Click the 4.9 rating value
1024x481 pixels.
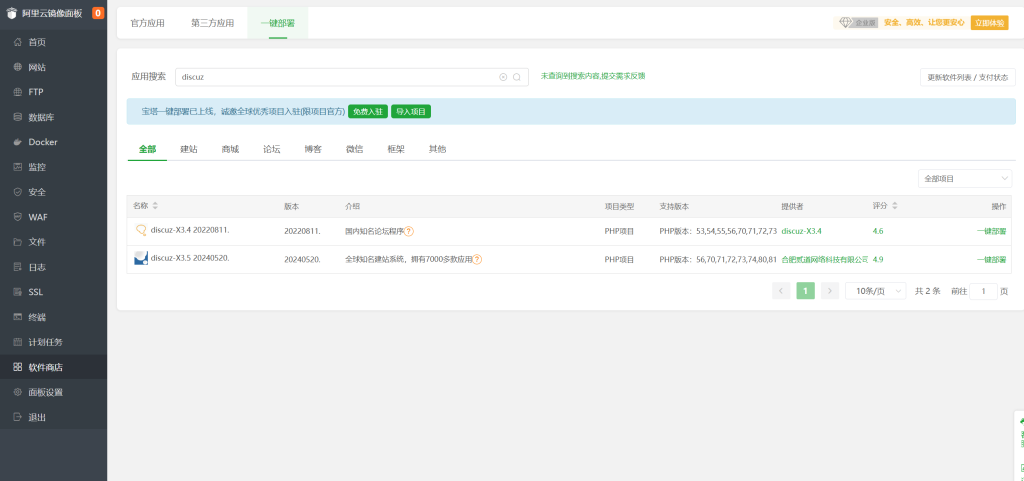[x=878, y=260]
